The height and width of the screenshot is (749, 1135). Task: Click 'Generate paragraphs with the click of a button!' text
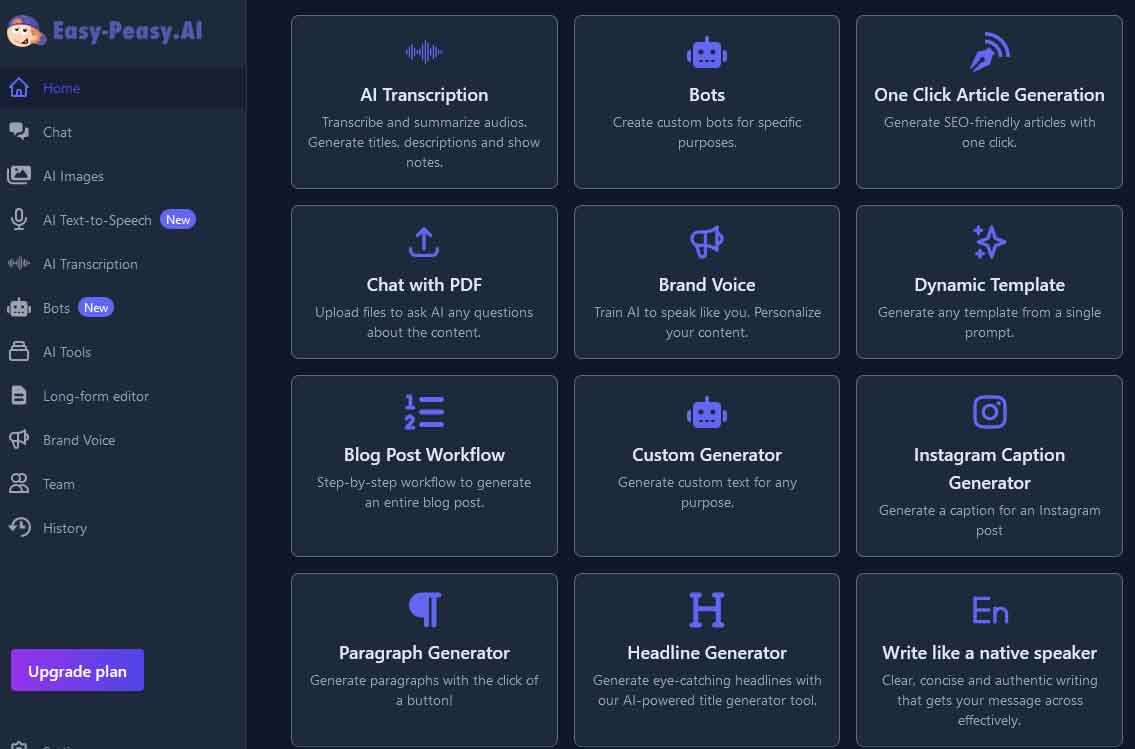pos(424,690)
